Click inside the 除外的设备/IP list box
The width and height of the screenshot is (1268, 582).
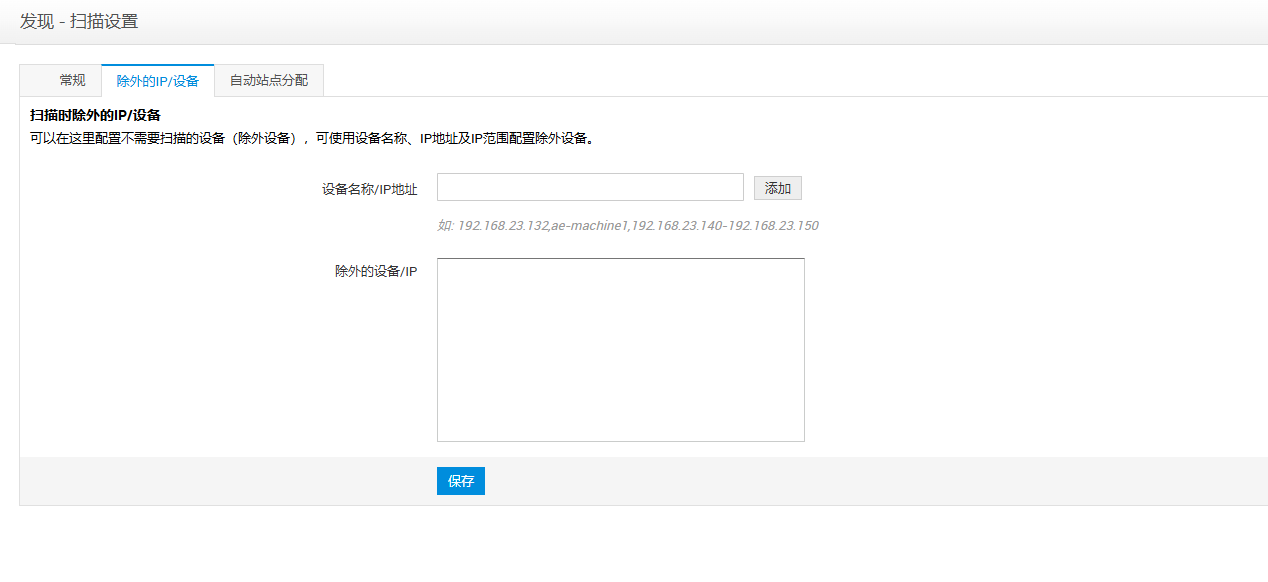[620, 350]
